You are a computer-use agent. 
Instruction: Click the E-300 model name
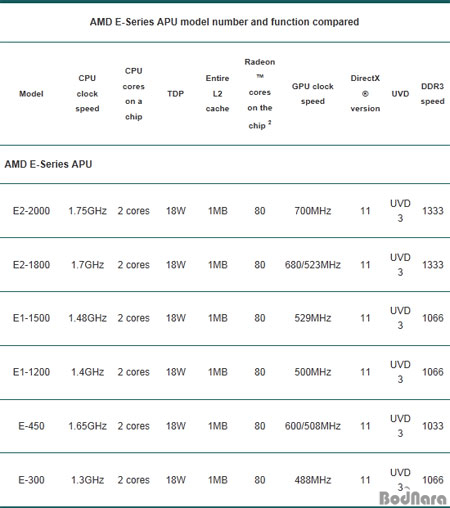(x=31, y=480)
